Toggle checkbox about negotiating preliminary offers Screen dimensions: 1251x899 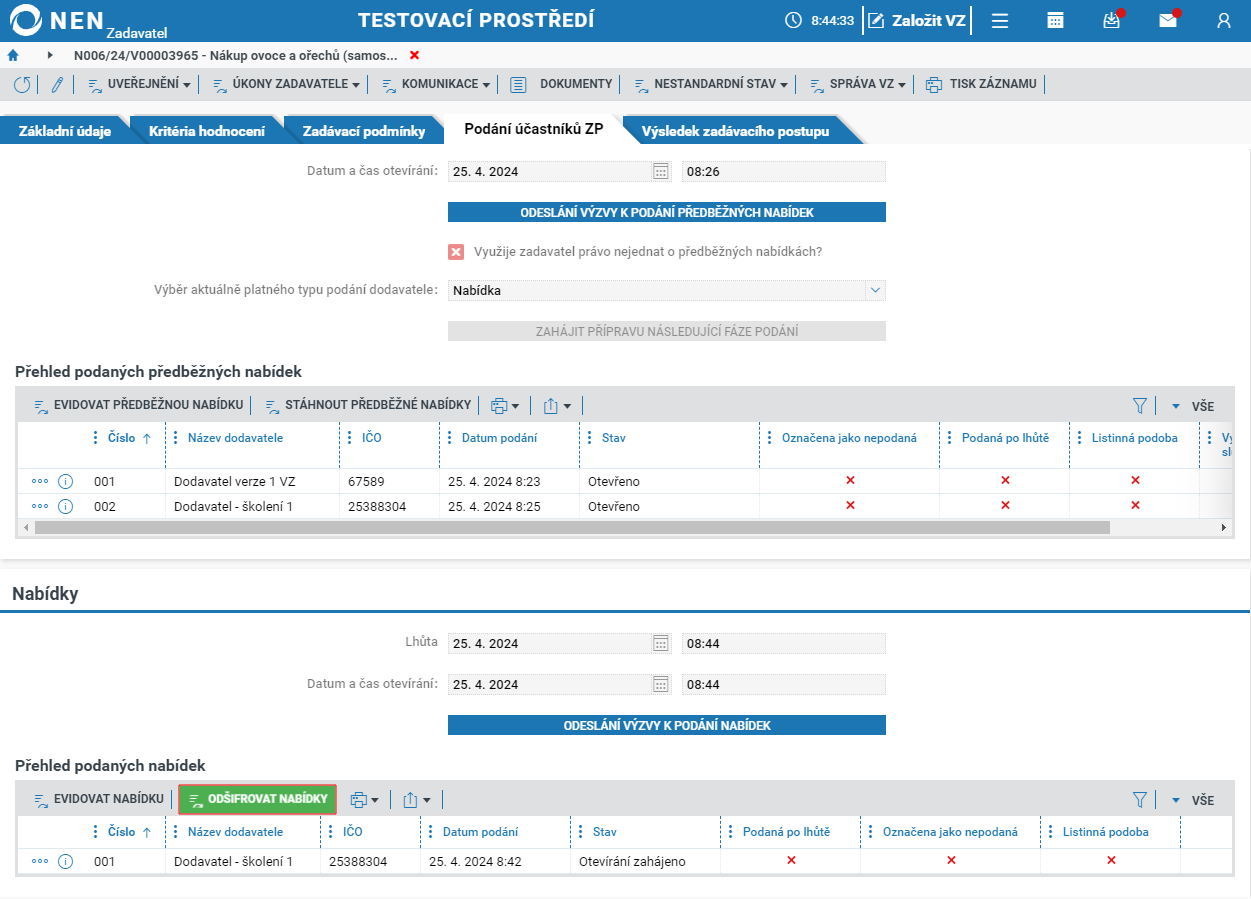point(456,252)
